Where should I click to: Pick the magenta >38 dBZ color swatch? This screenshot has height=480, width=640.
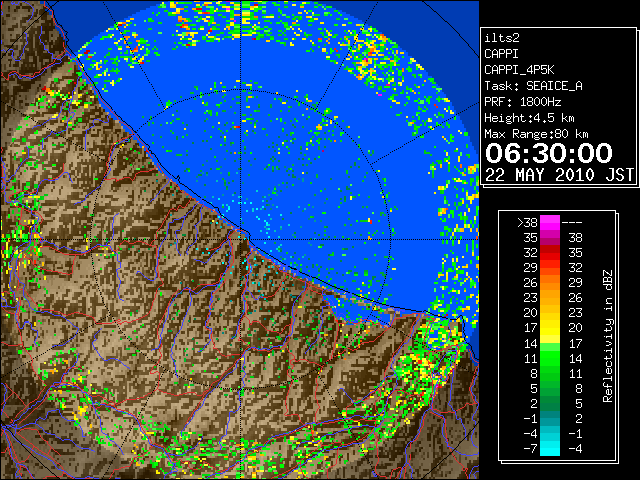coord(550,223)
